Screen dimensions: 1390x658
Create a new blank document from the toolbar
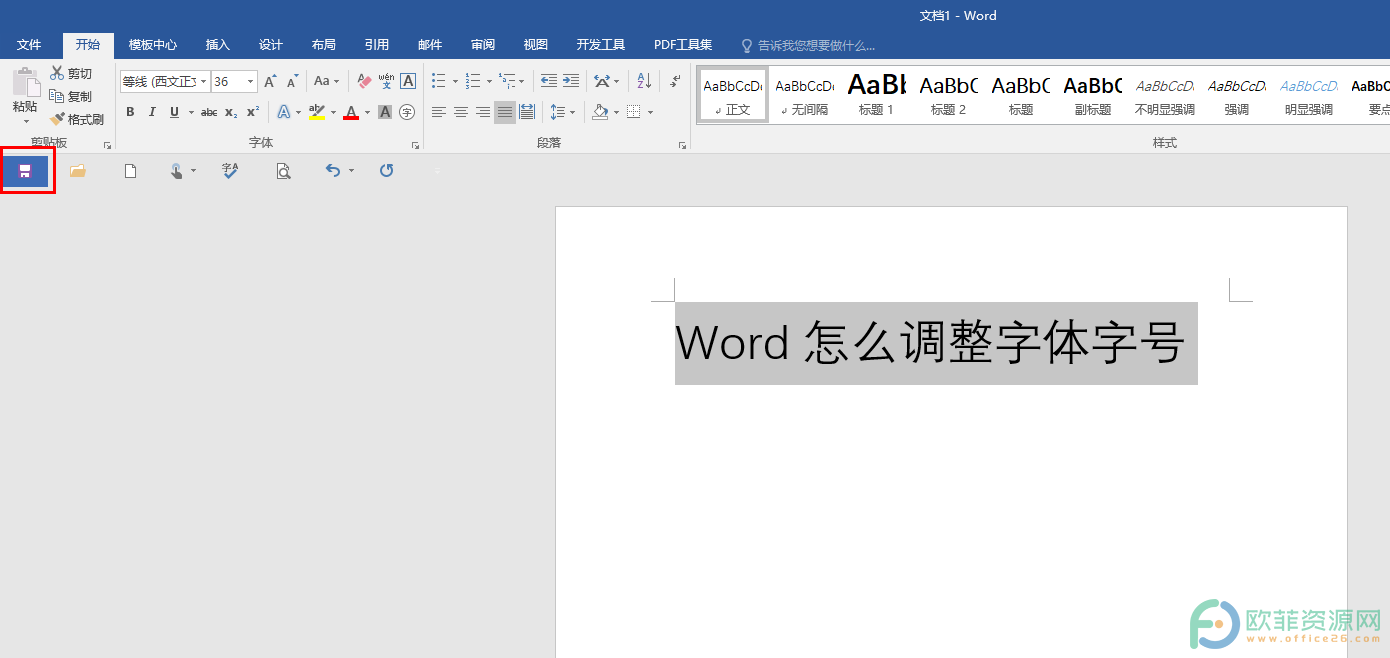pos(130,171)
